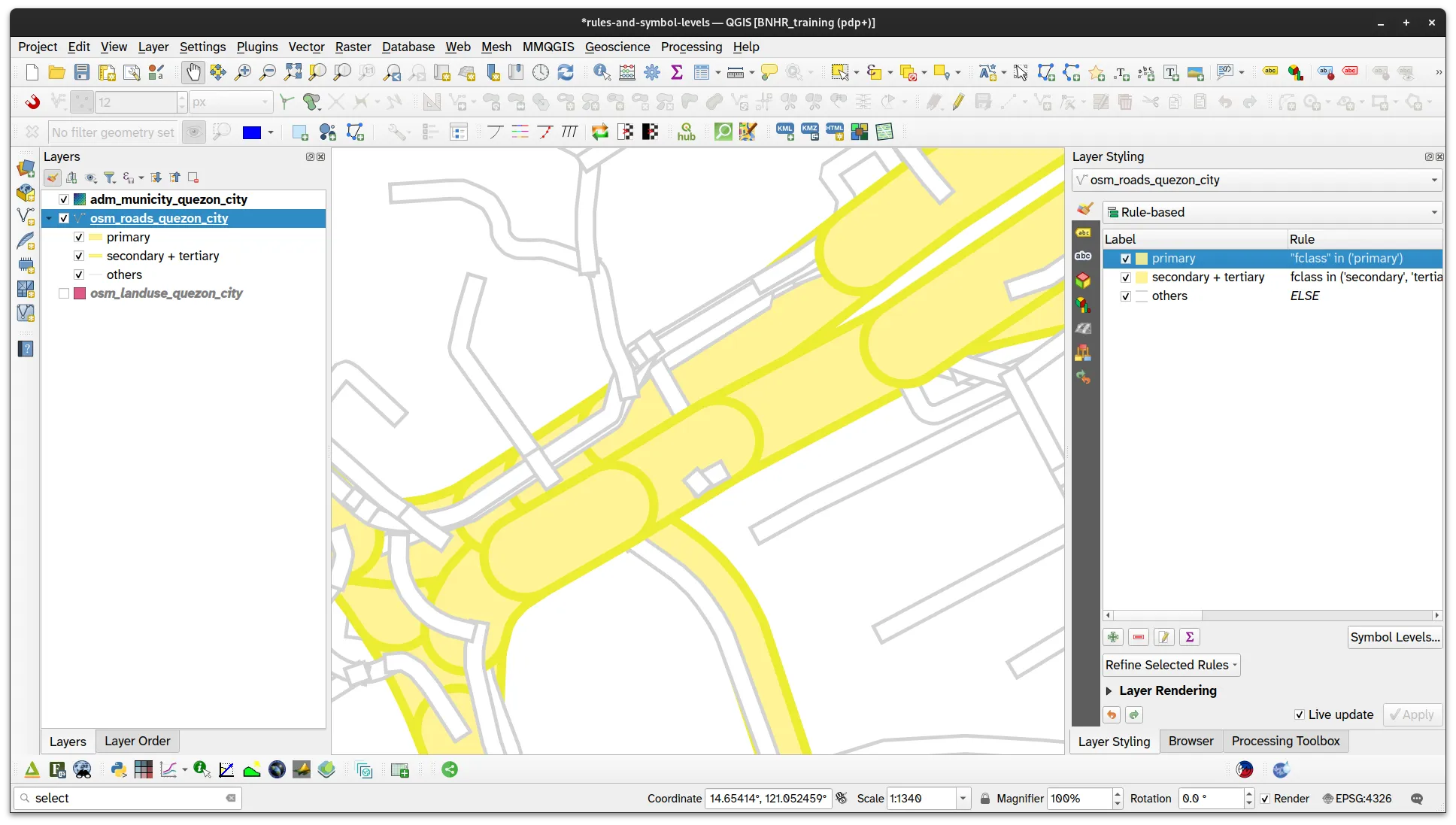Open the QuickMapServices hub icon

(686, 132)
